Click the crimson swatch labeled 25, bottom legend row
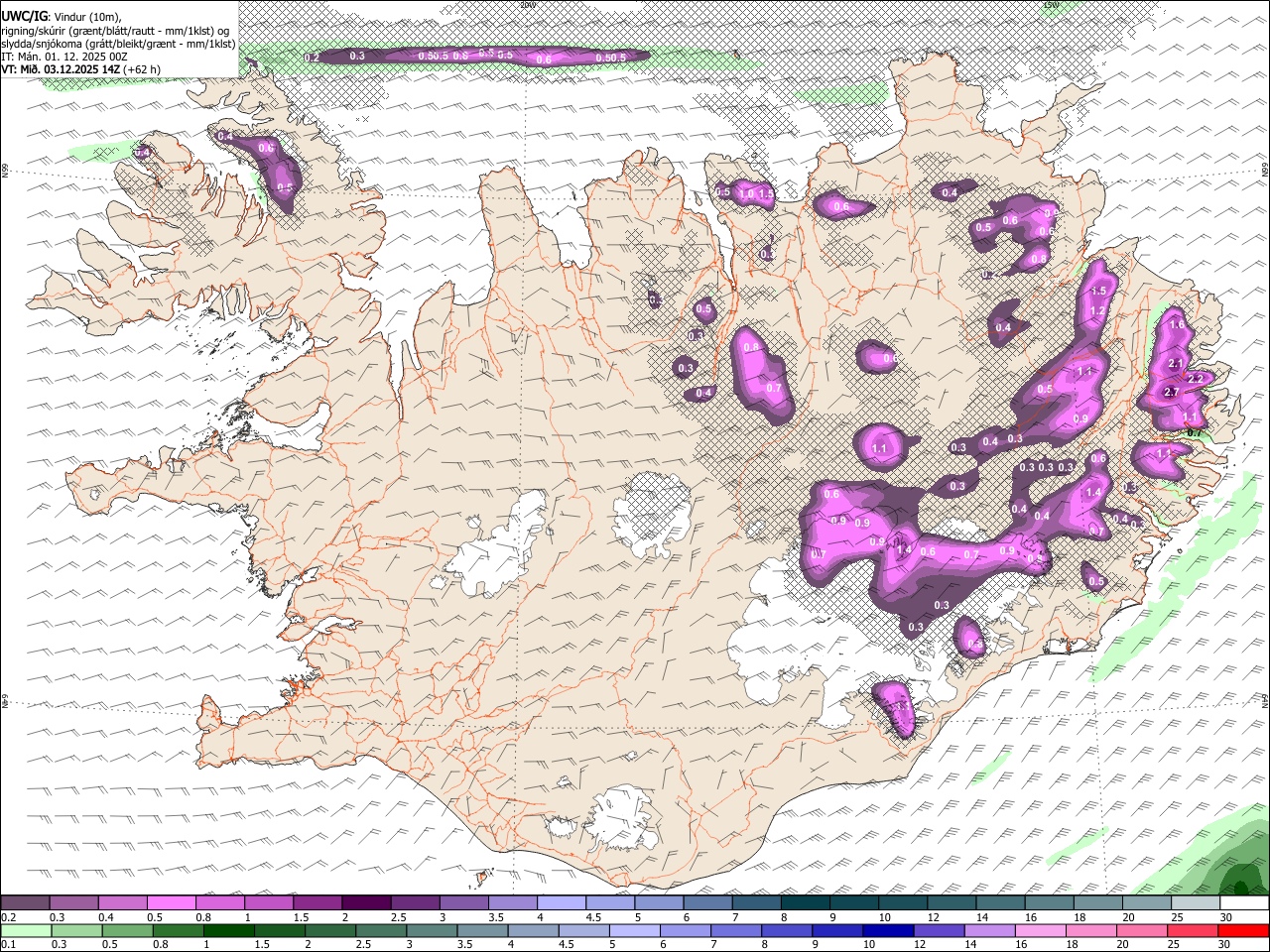This screenshot has height=952, width=1270. coord(1194,931)
